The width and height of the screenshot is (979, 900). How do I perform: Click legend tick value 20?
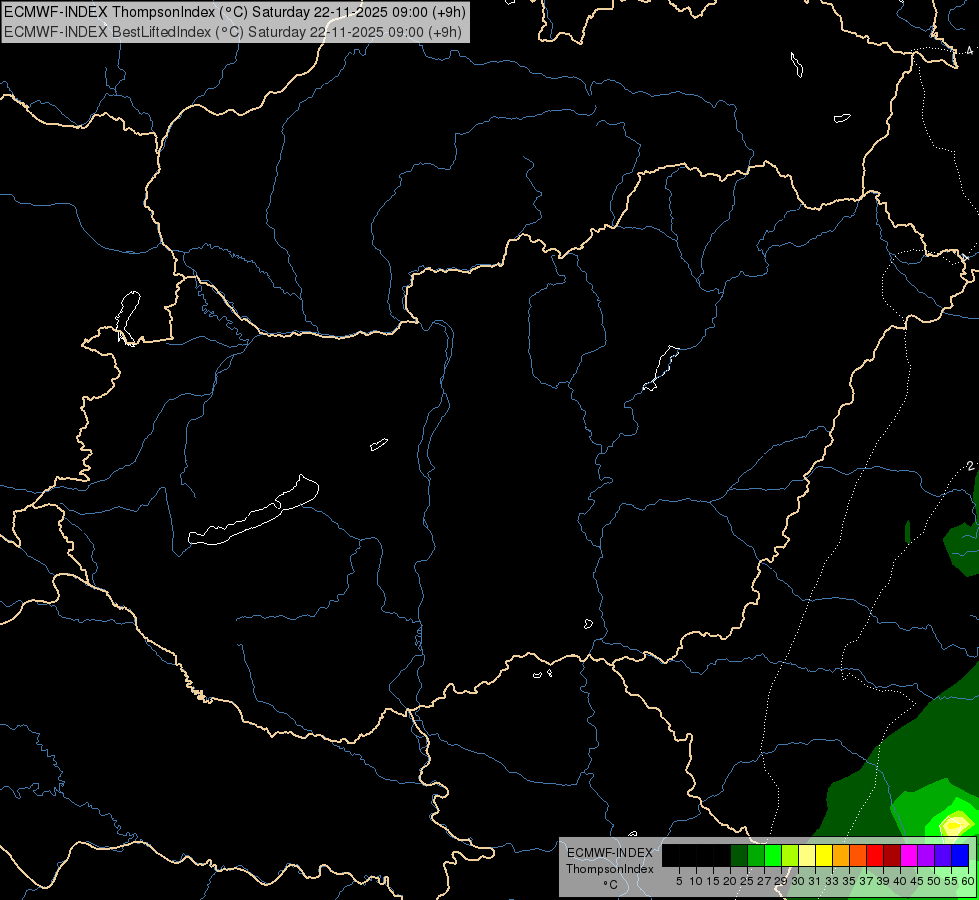(730, 881)
